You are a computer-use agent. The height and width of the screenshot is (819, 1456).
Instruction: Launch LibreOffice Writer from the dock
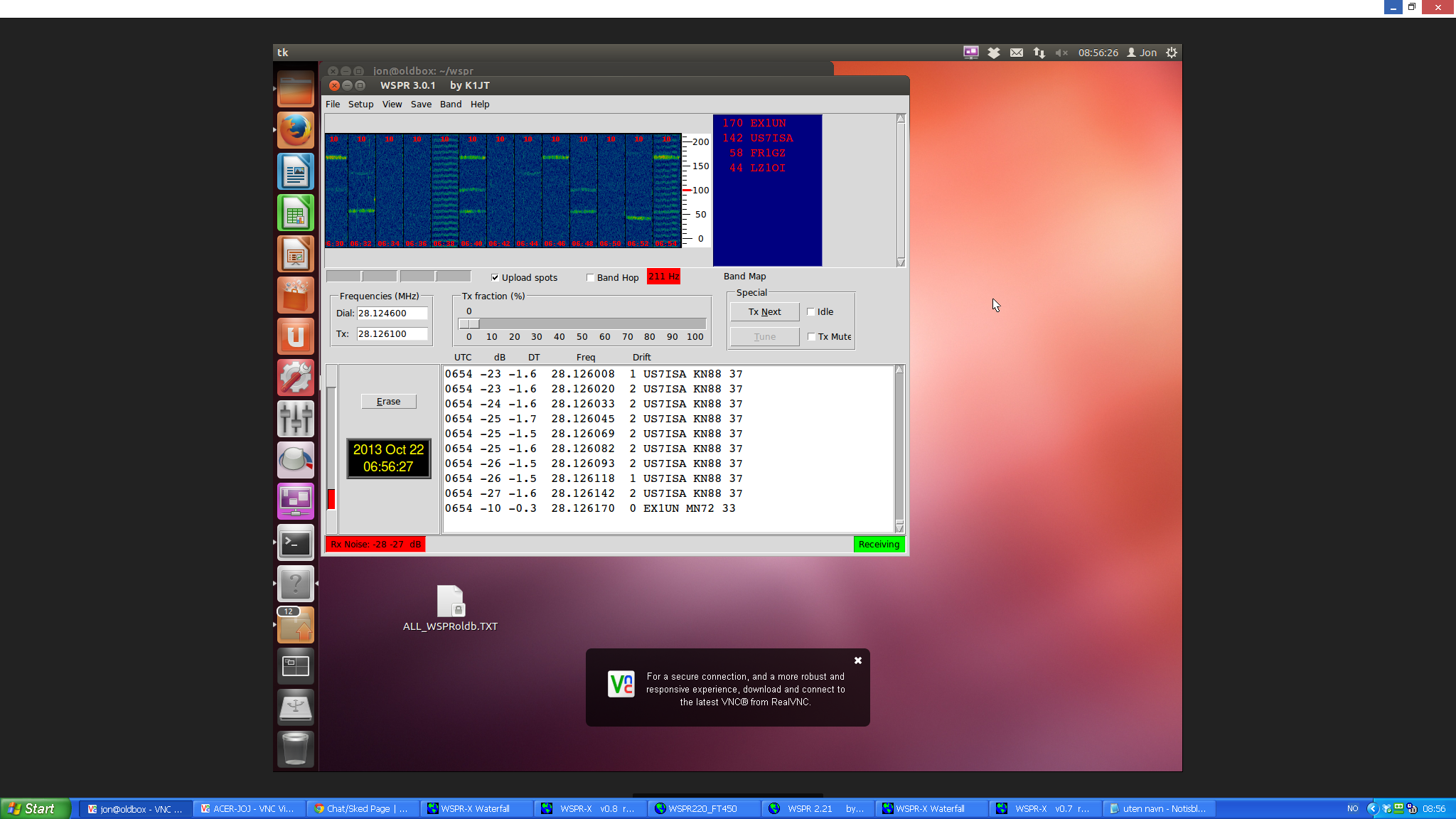tap(296, 171)
